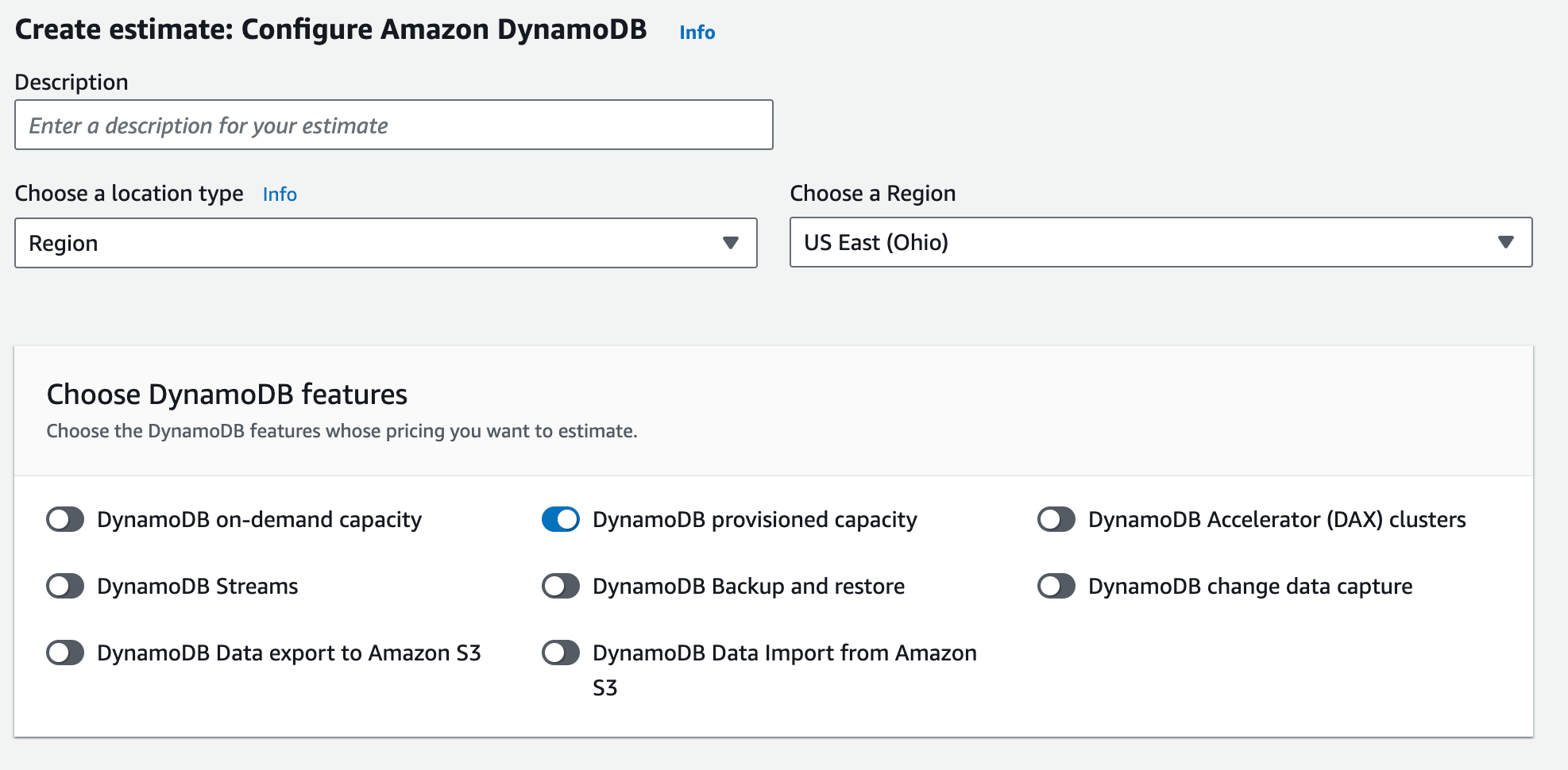Click the 'Description' field label text
Viewport: 1568px width, 770px height.
pos(71,83)
